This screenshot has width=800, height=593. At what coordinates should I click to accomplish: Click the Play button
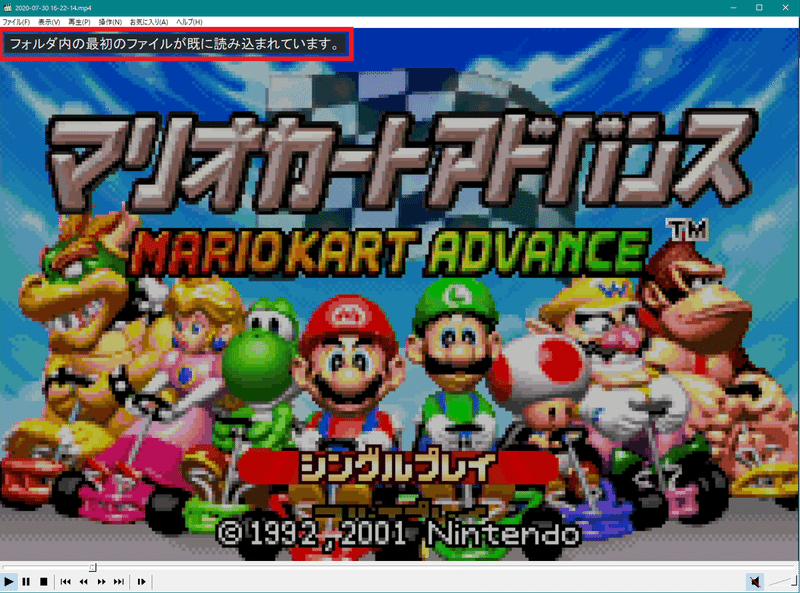point(9,581)
